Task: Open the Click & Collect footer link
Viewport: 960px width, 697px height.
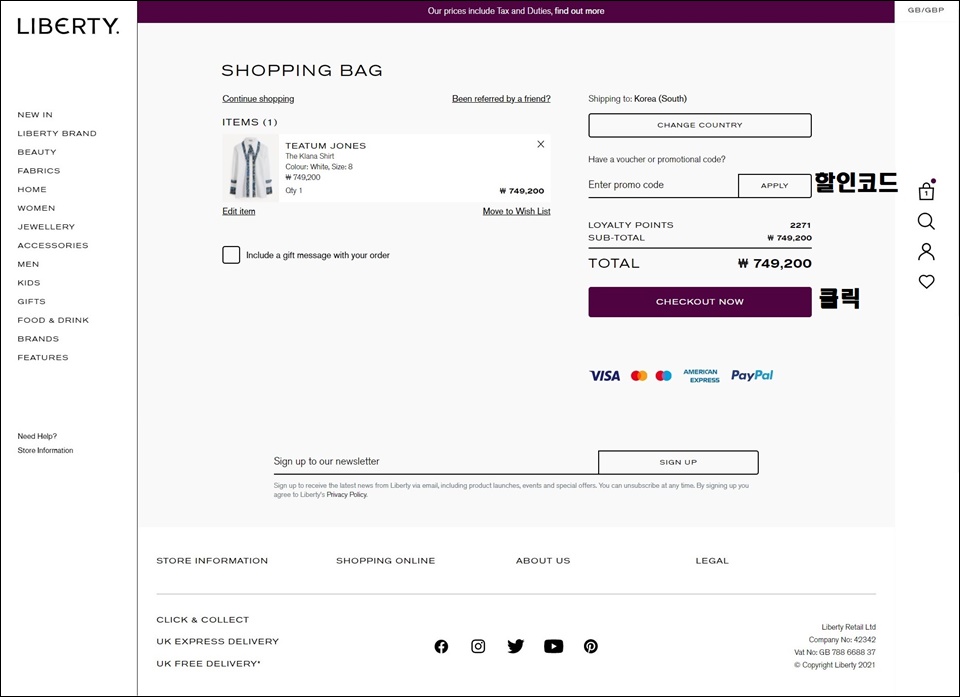Action: click(x=203, y=620)
